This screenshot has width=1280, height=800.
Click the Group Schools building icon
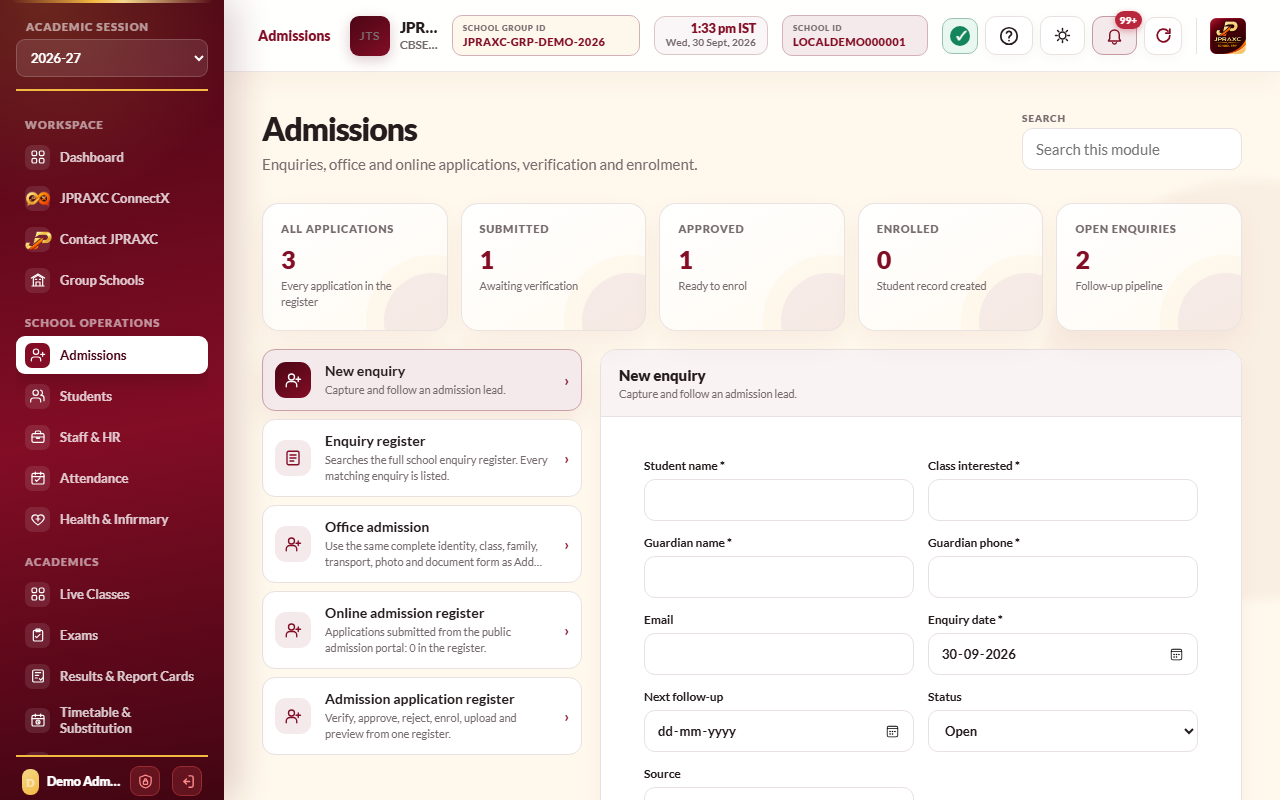[x=37, y=280]
